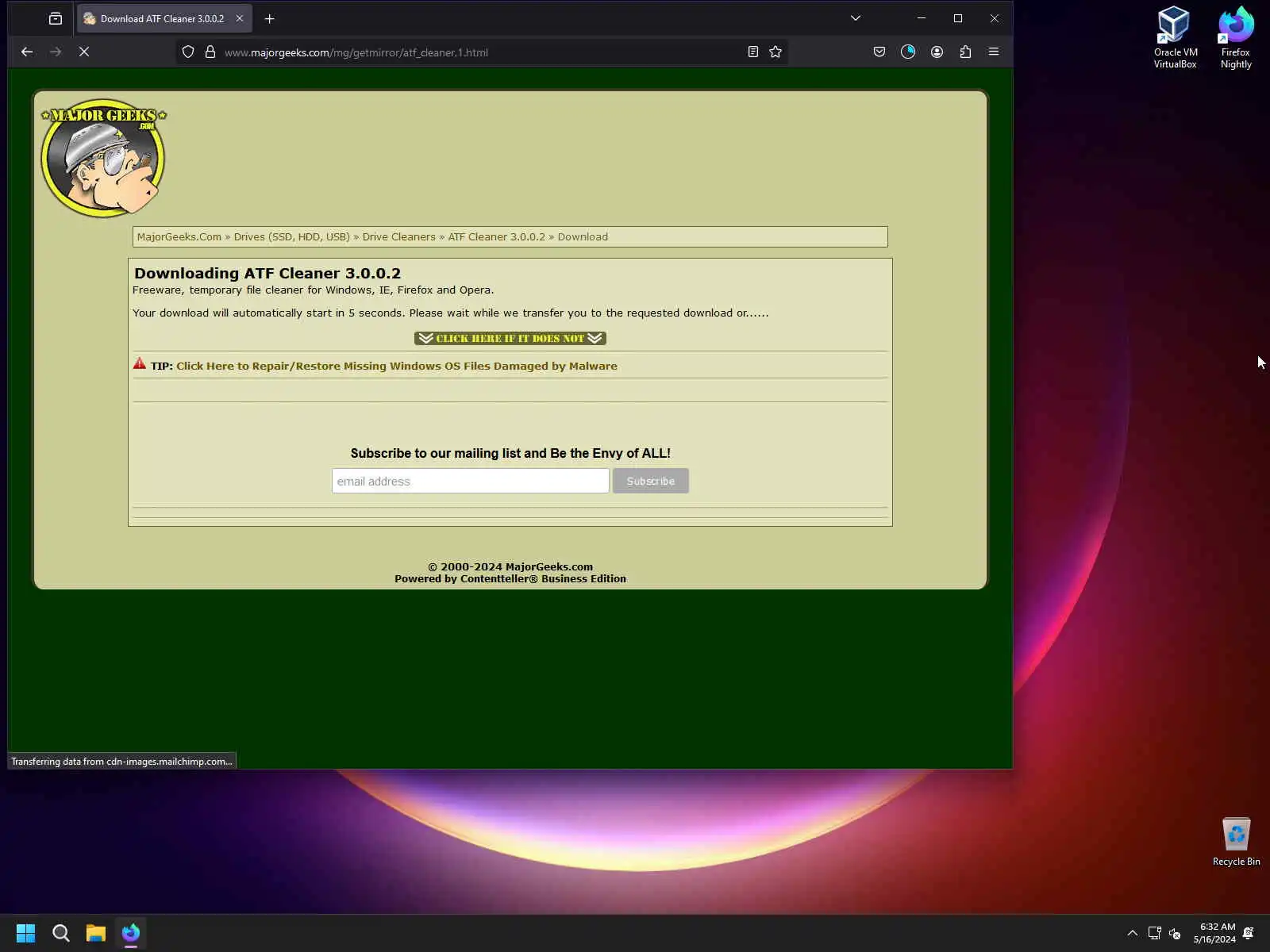This screenshot has height=952, width=1270.
Task: Click the Subscribe button
Action: [x=651, y=481]
